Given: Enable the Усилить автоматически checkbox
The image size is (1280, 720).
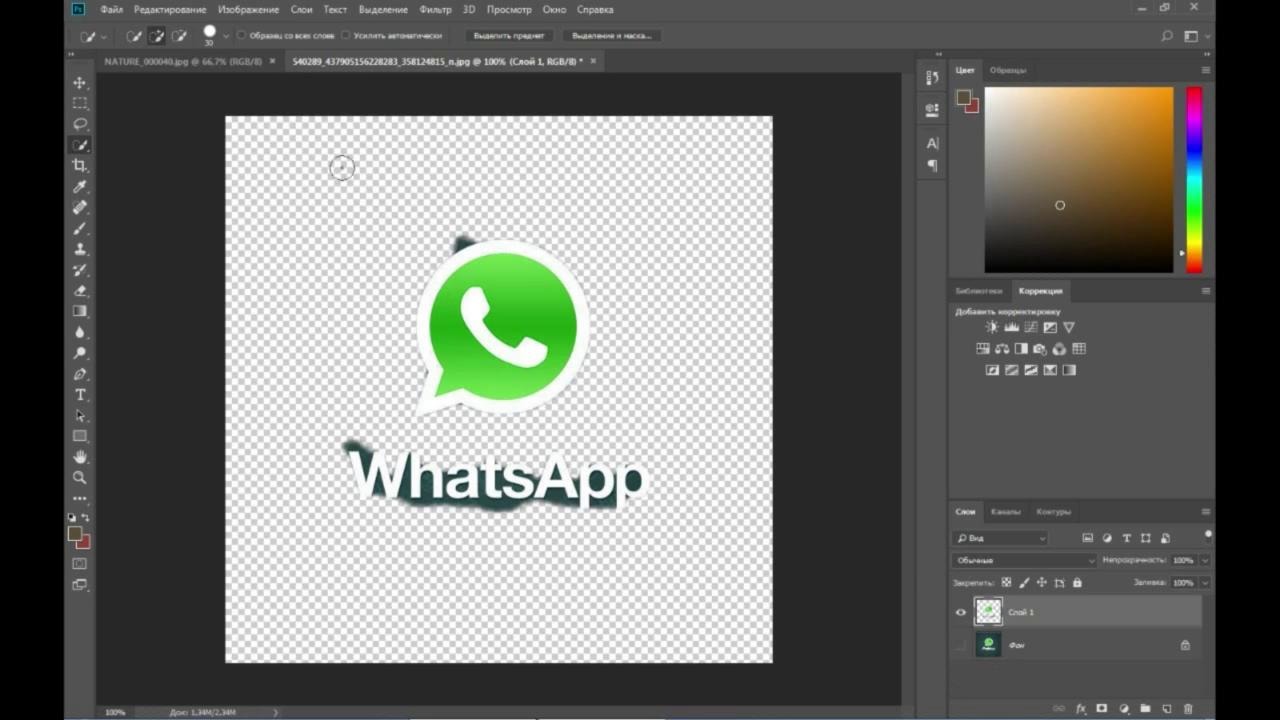Looking at the screenshot, I should (x=346, y=35).
